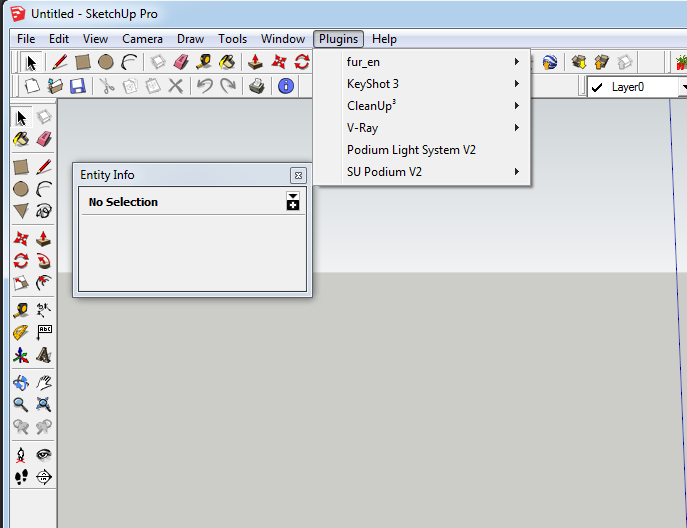Click the Get Models download icon

click(x=579, y=62)
